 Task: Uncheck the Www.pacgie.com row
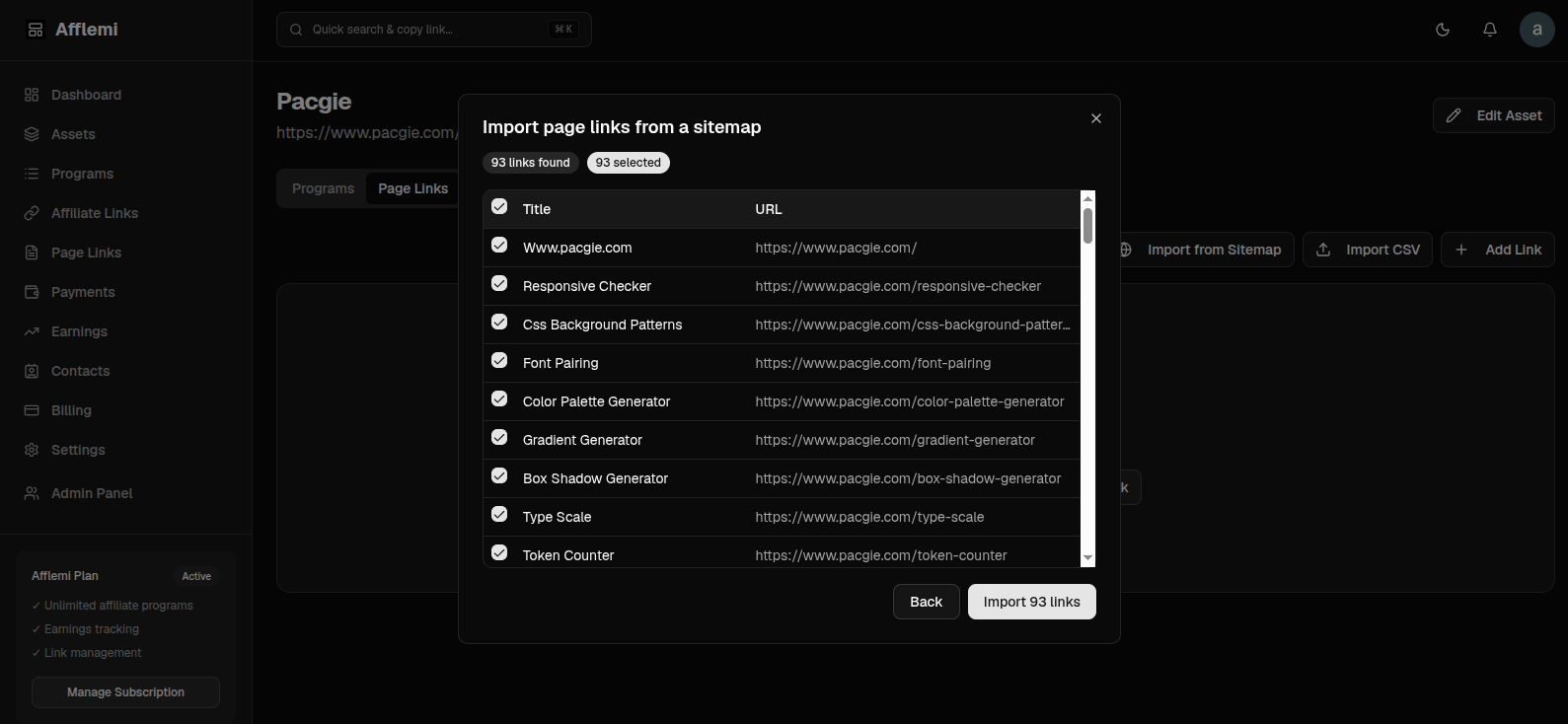(x=499, y=245)
